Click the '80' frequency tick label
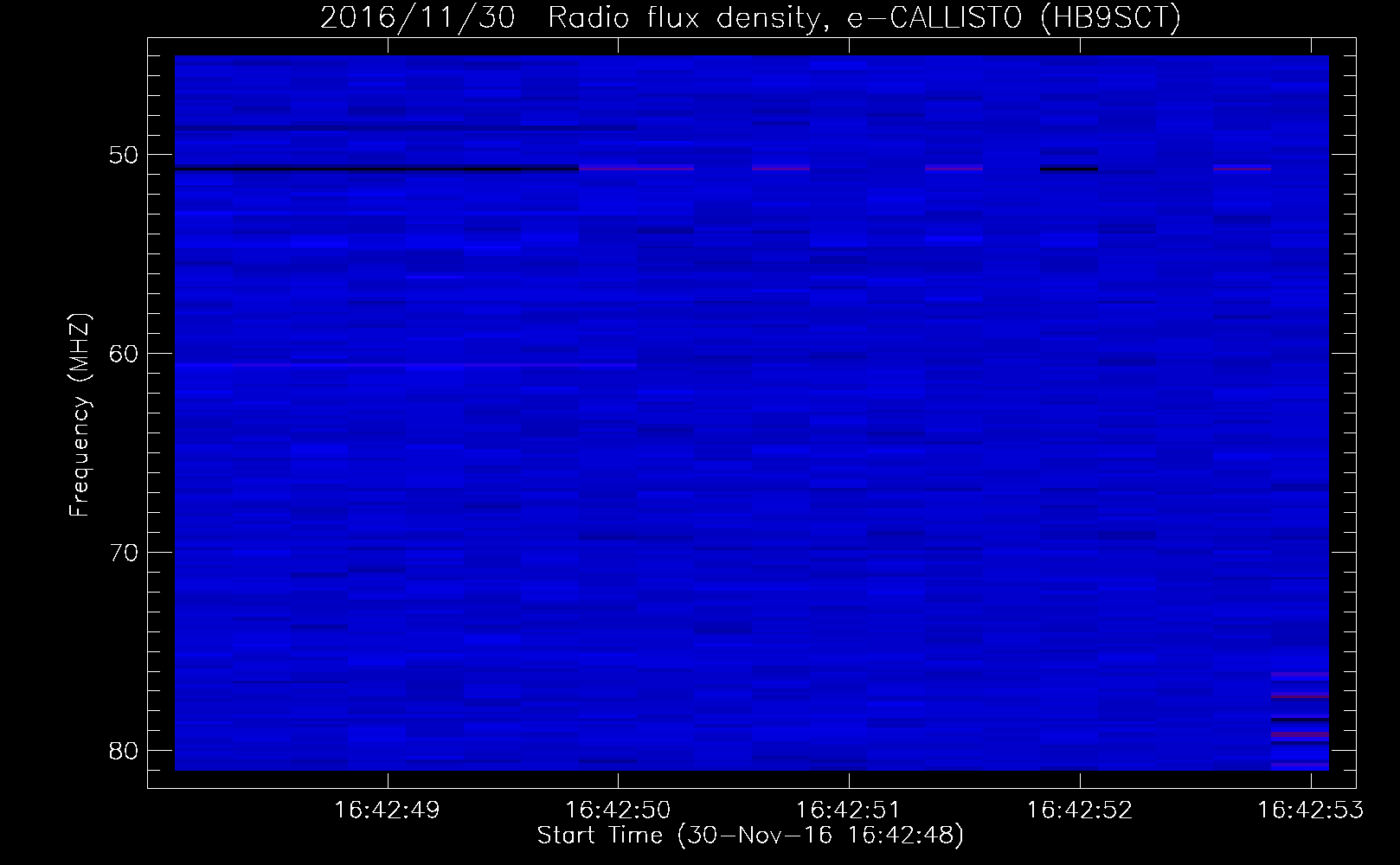The height and width of the screenshot is (865, 1400). coord(125,750)
